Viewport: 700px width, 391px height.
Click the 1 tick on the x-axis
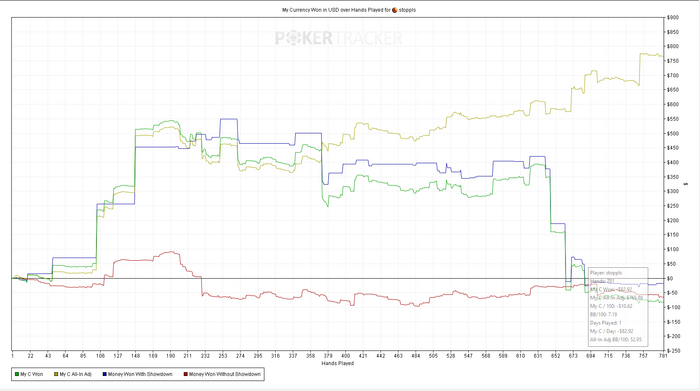coord(12,356)
